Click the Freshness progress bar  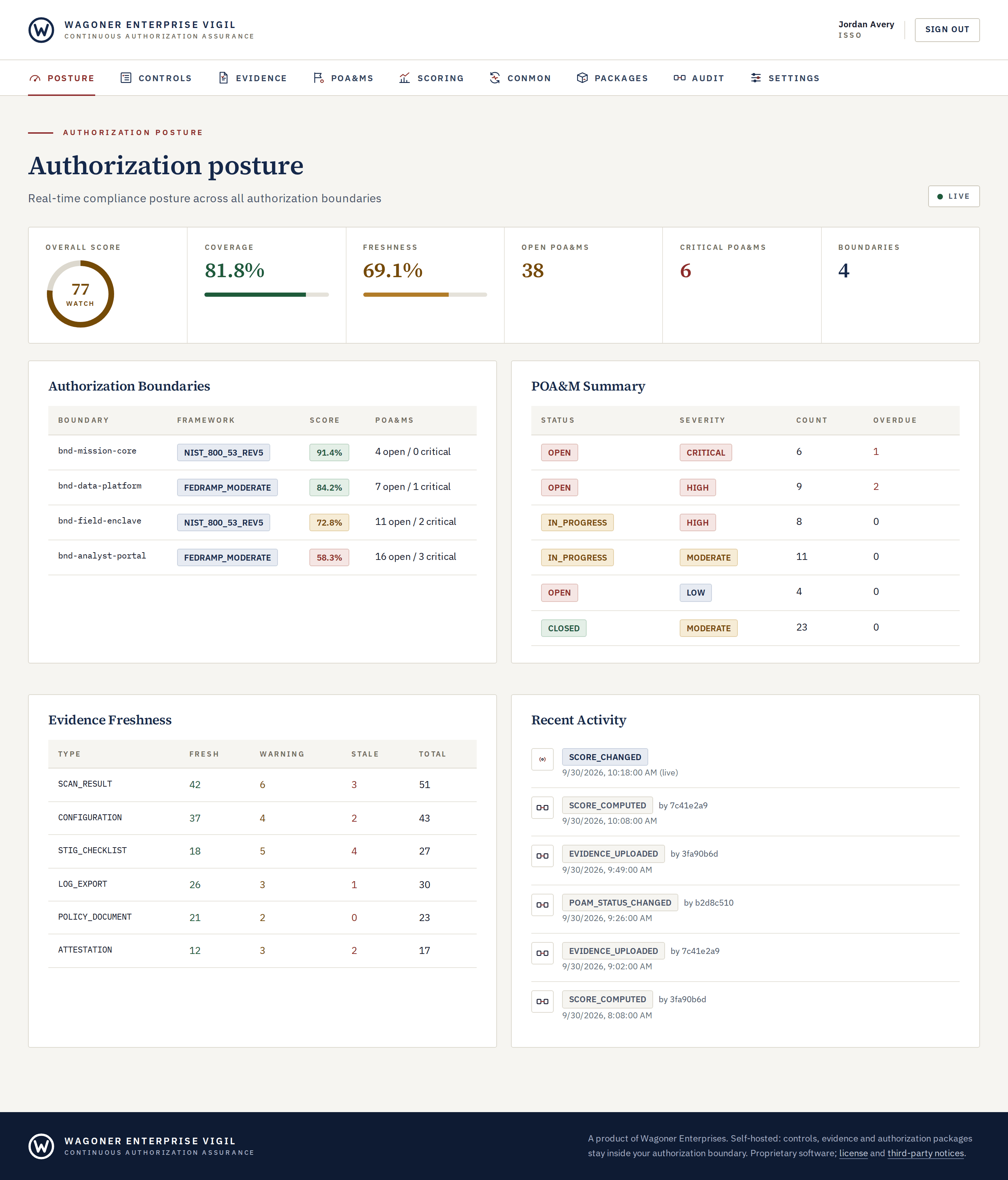tap(425, 294)
